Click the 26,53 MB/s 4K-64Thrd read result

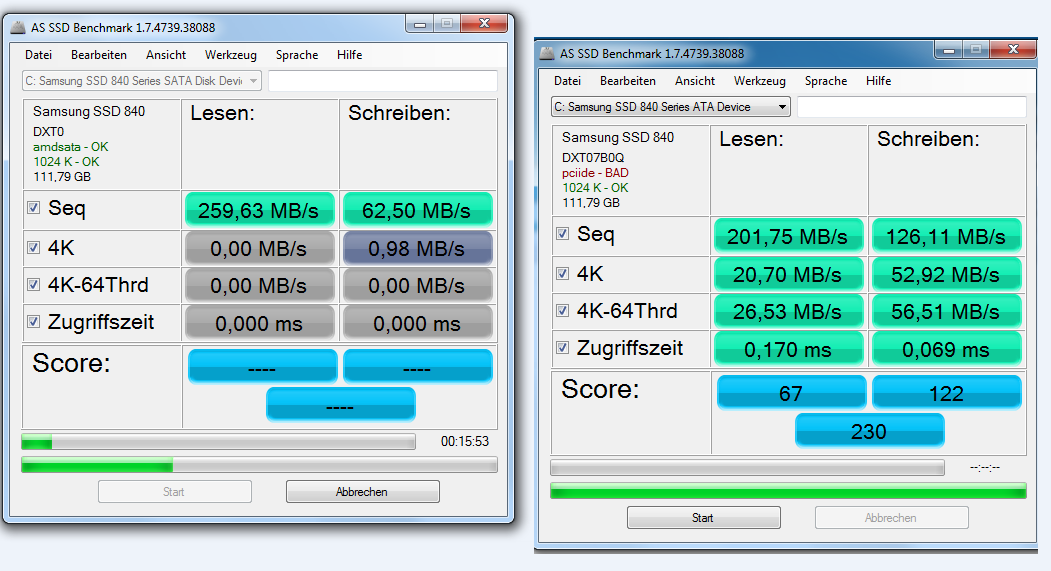click(788, 312)
